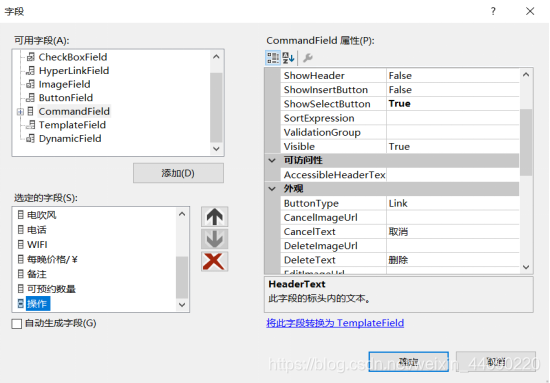Click ButtonType value Link
Viewport: 550px width, 383px height.
453,203
